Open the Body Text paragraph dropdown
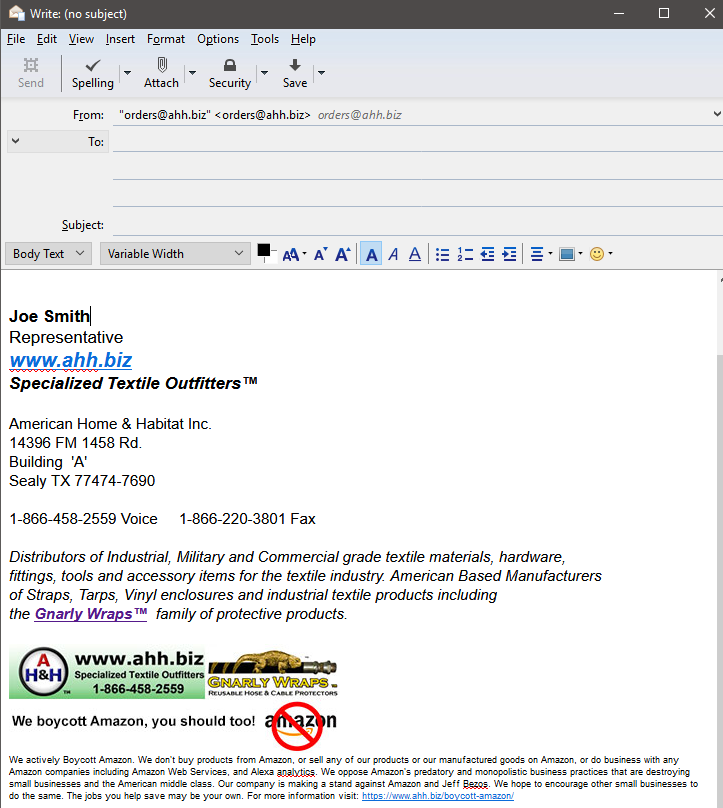This screenshot has width=723, height=808. (48, 254)
